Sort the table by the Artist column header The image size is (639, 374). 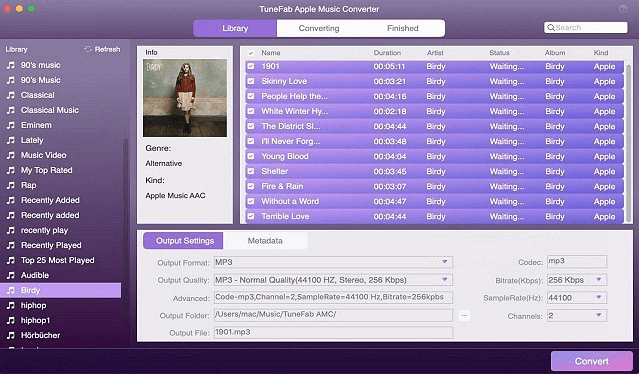pyautogui.click(x=435, y=53)
